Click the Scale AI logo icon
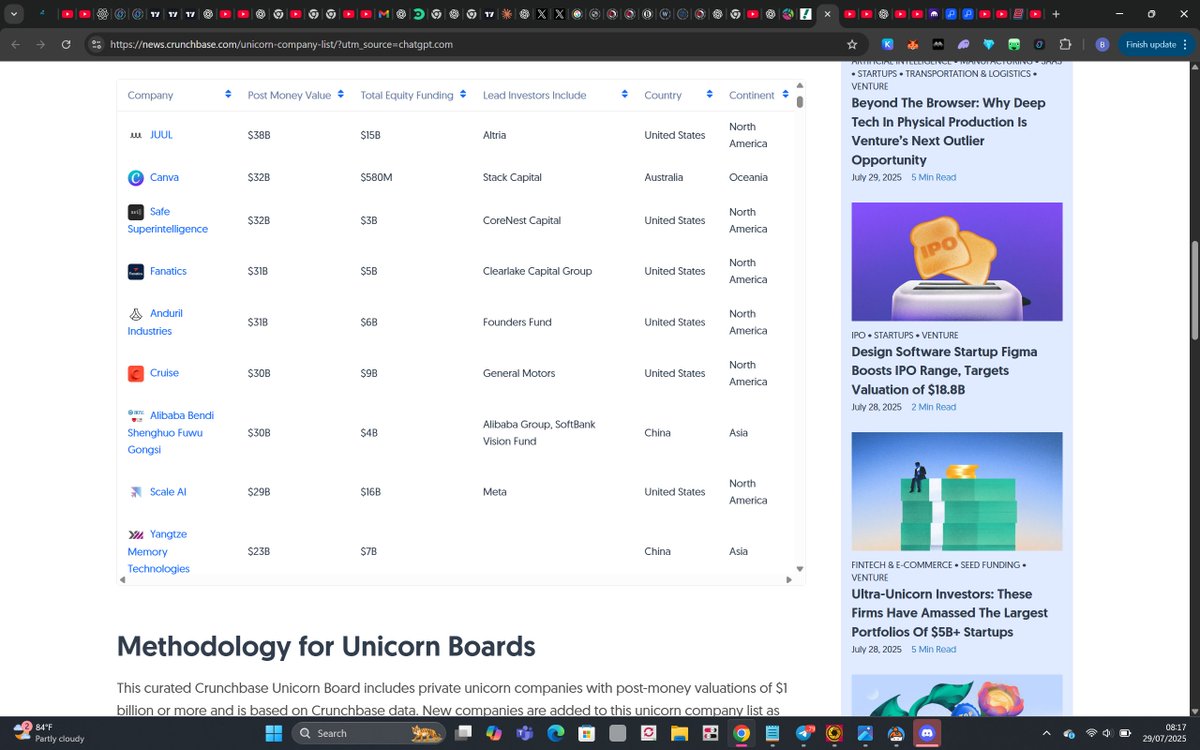1200x750 pixels. pos(136,492)
